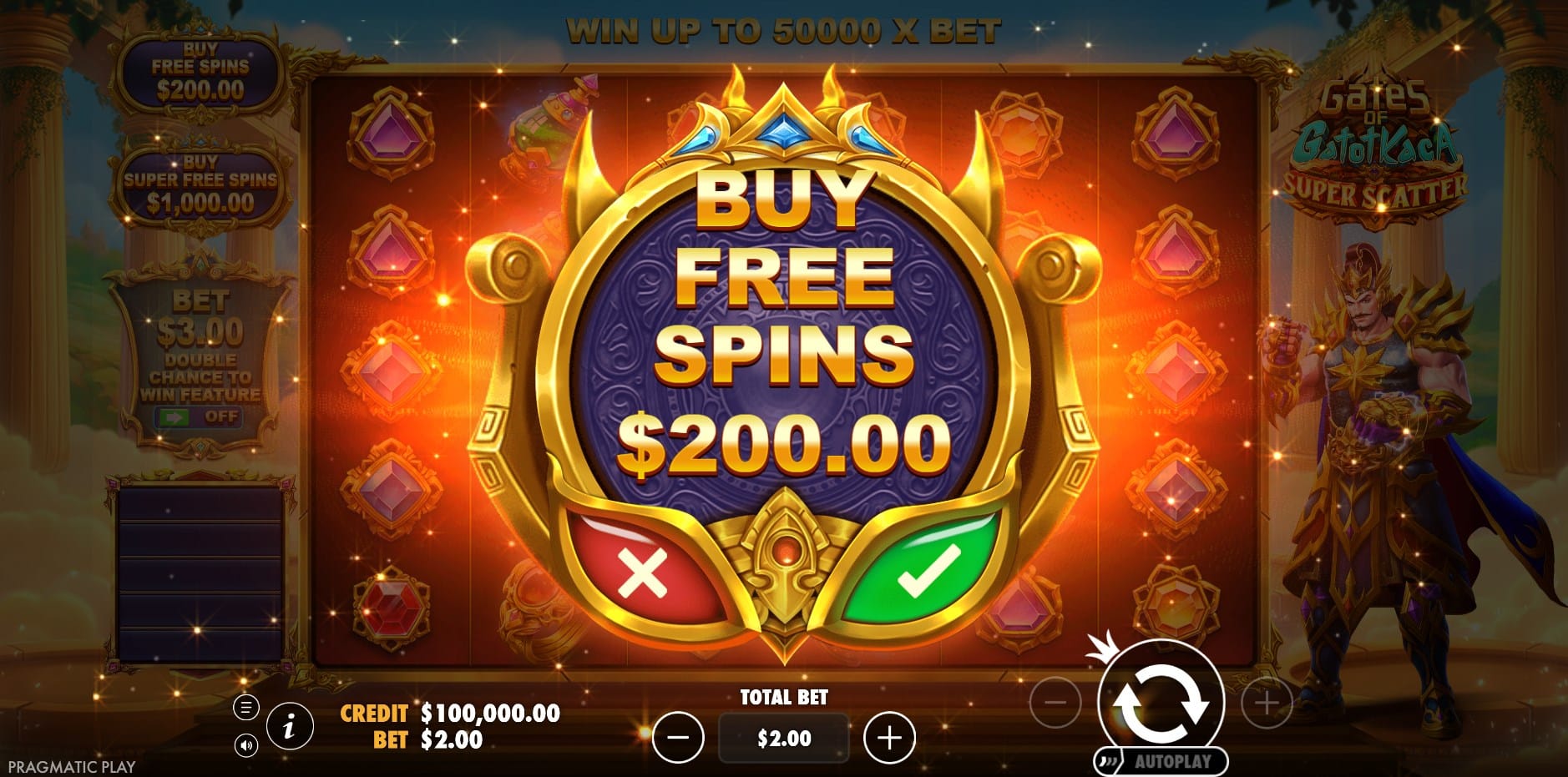Screen dimensions: 1568x777
Task: Click the $2.00 total bet field
Action: (784, 738)
